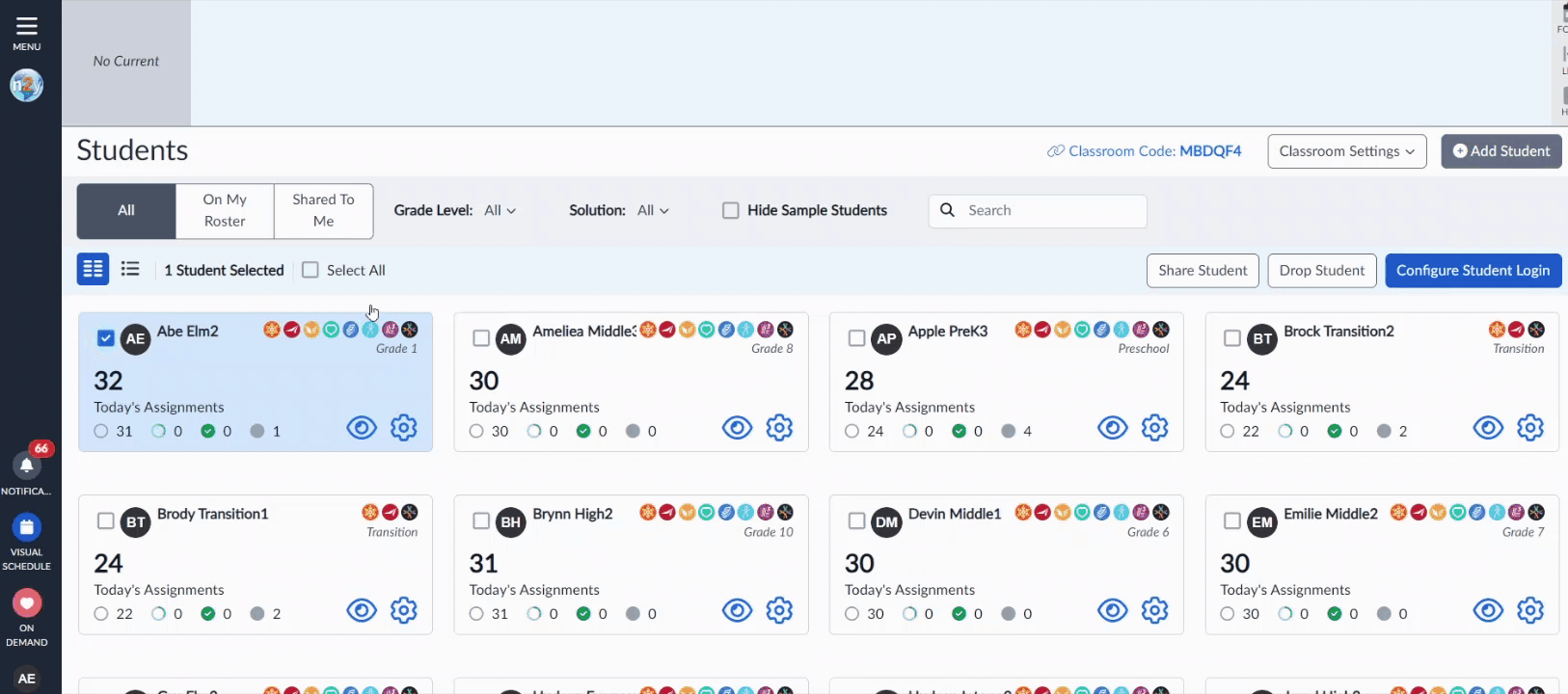
Task: Check the Apple PreK3 student checkbox
Action: [856, 338]
